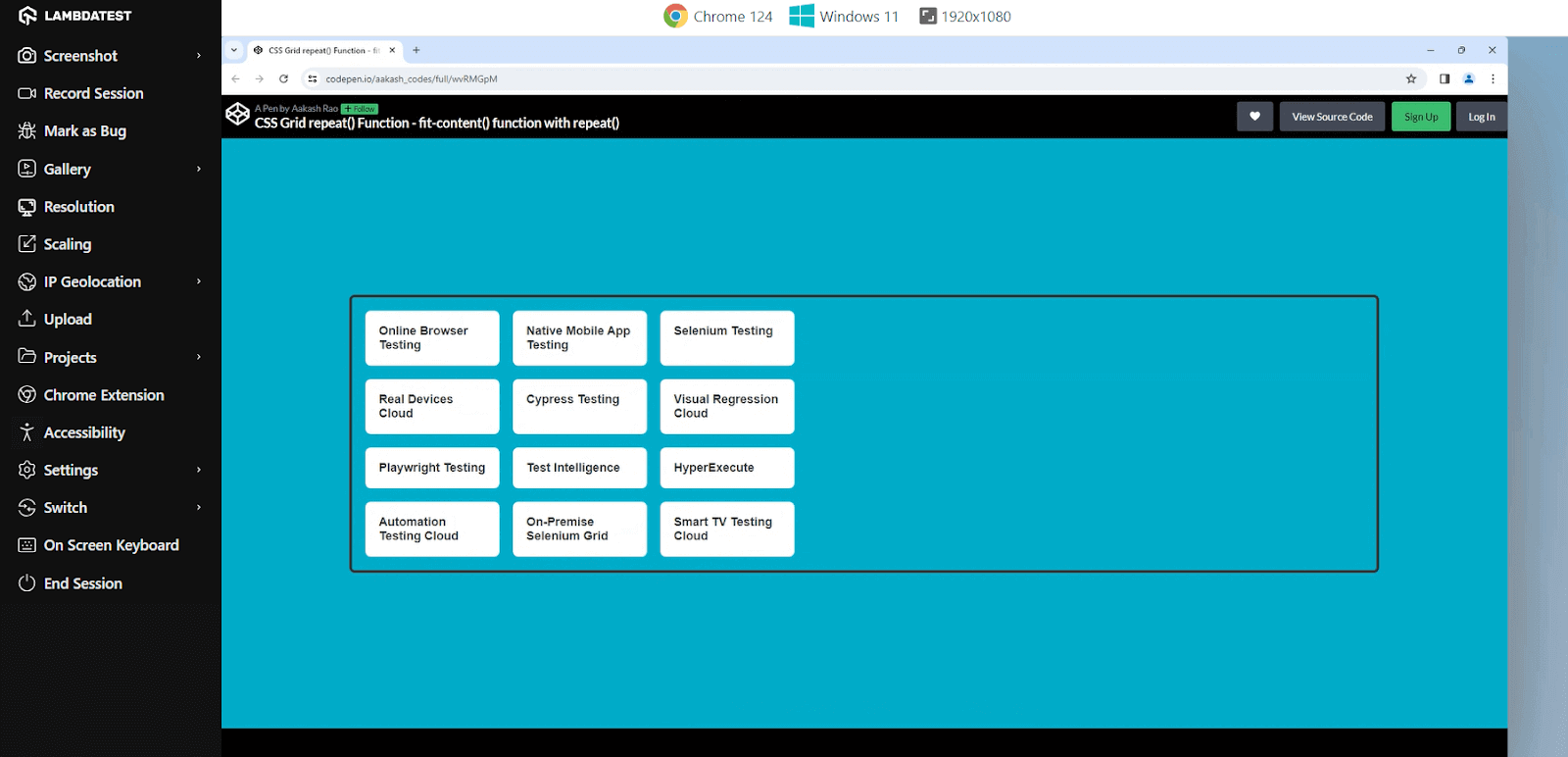Click the Settings gear icon

click(x=27, y=470)
